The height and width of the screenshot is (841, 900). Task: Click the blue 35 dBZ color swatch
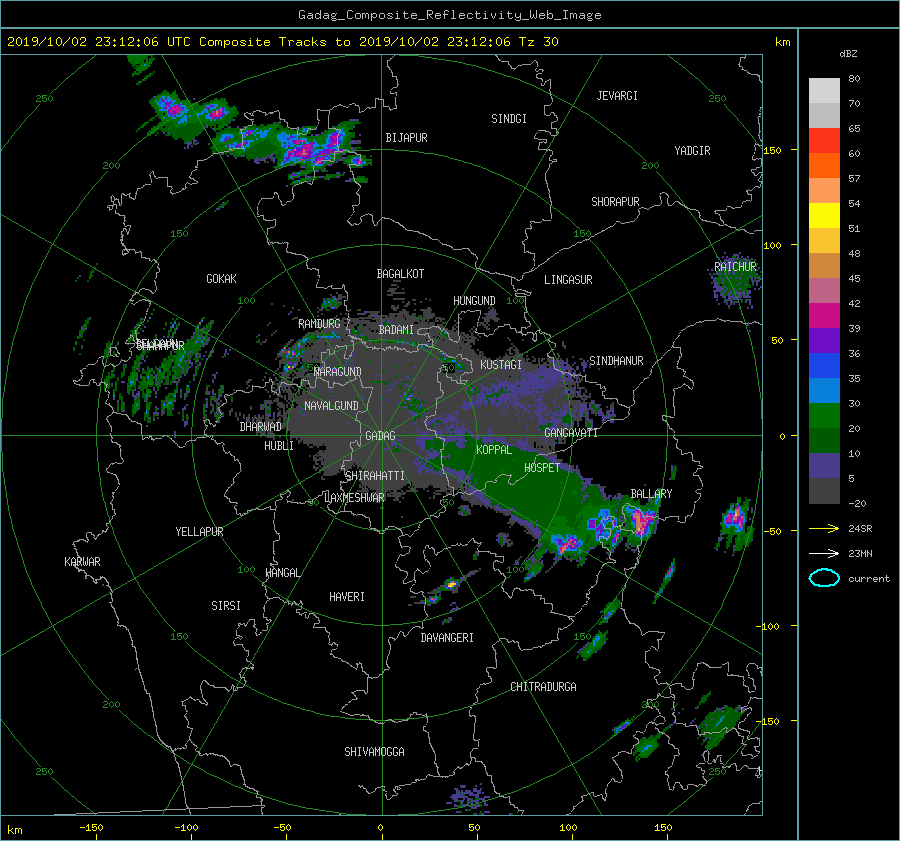824,365
